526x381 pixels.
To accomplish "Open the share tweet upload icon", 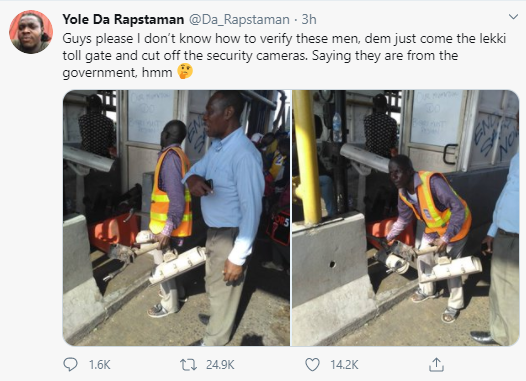I will coord(436,365).
